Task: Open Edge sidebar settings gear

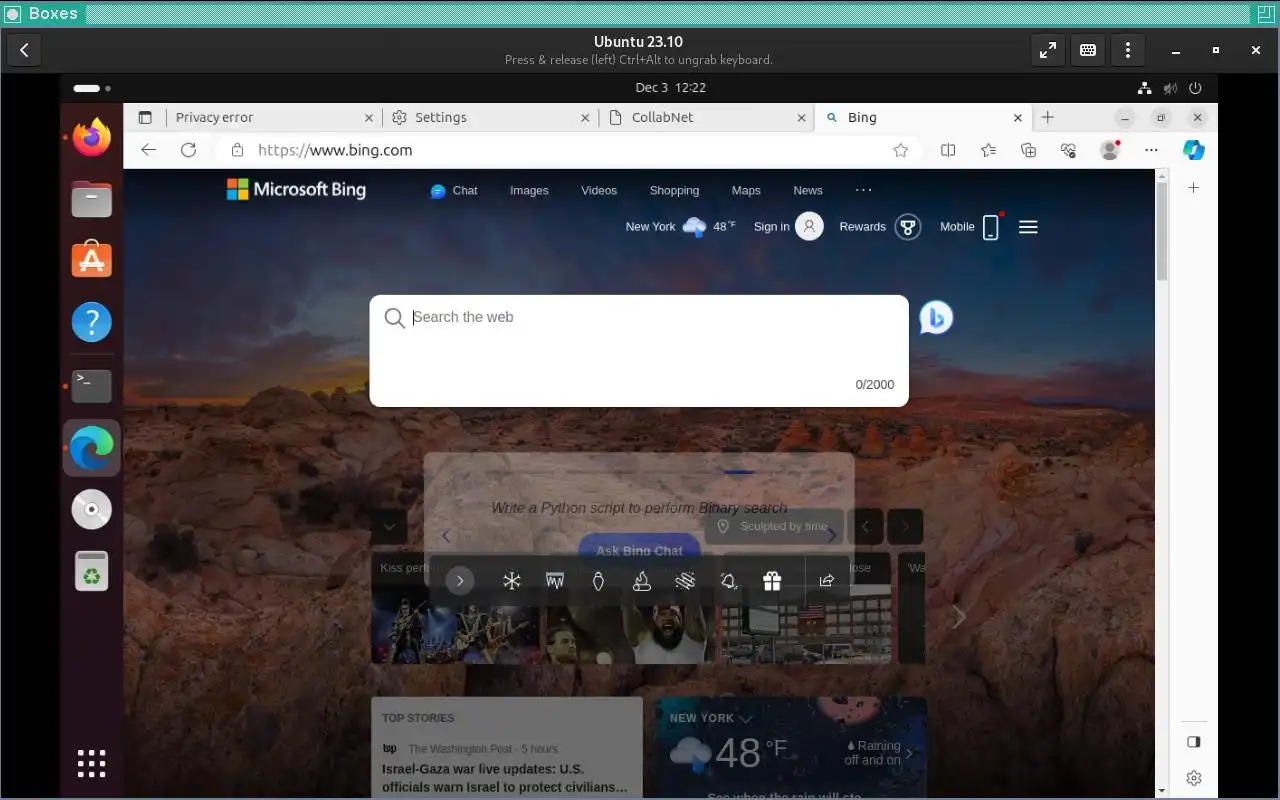Action: [1193, 777]
